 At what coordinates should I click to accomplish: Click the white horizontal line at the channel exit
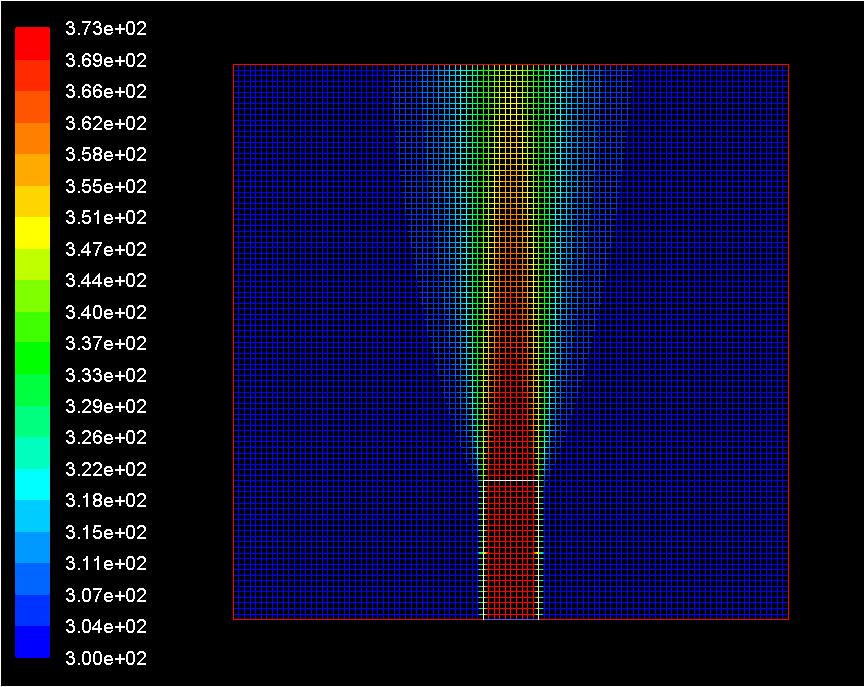511,481
